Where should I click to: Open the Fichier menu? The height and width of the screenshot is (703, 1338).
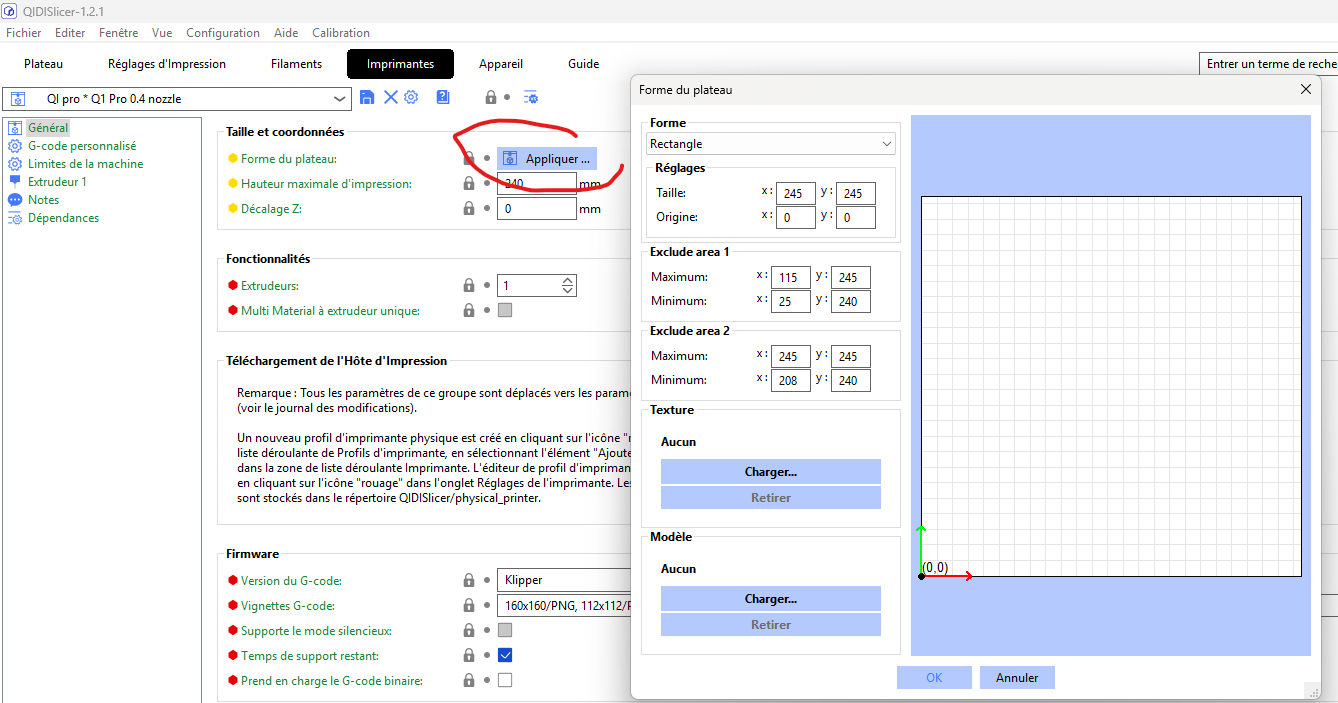tap(24, 33)
